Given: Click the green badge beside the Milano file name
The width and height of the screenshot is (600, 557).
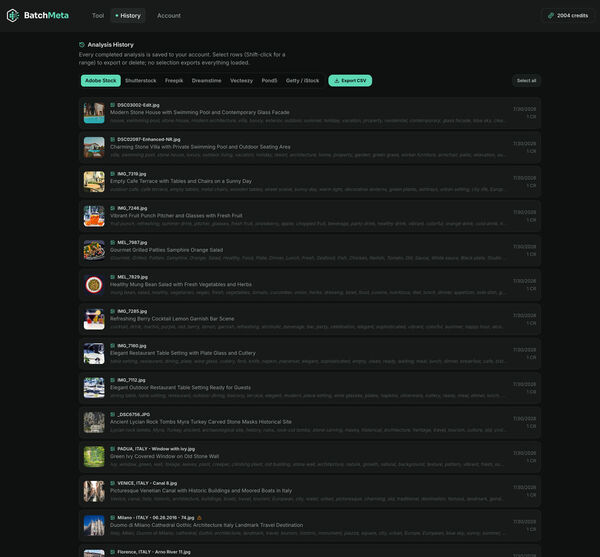Looking at the screenshot, I should pos(112,518).
